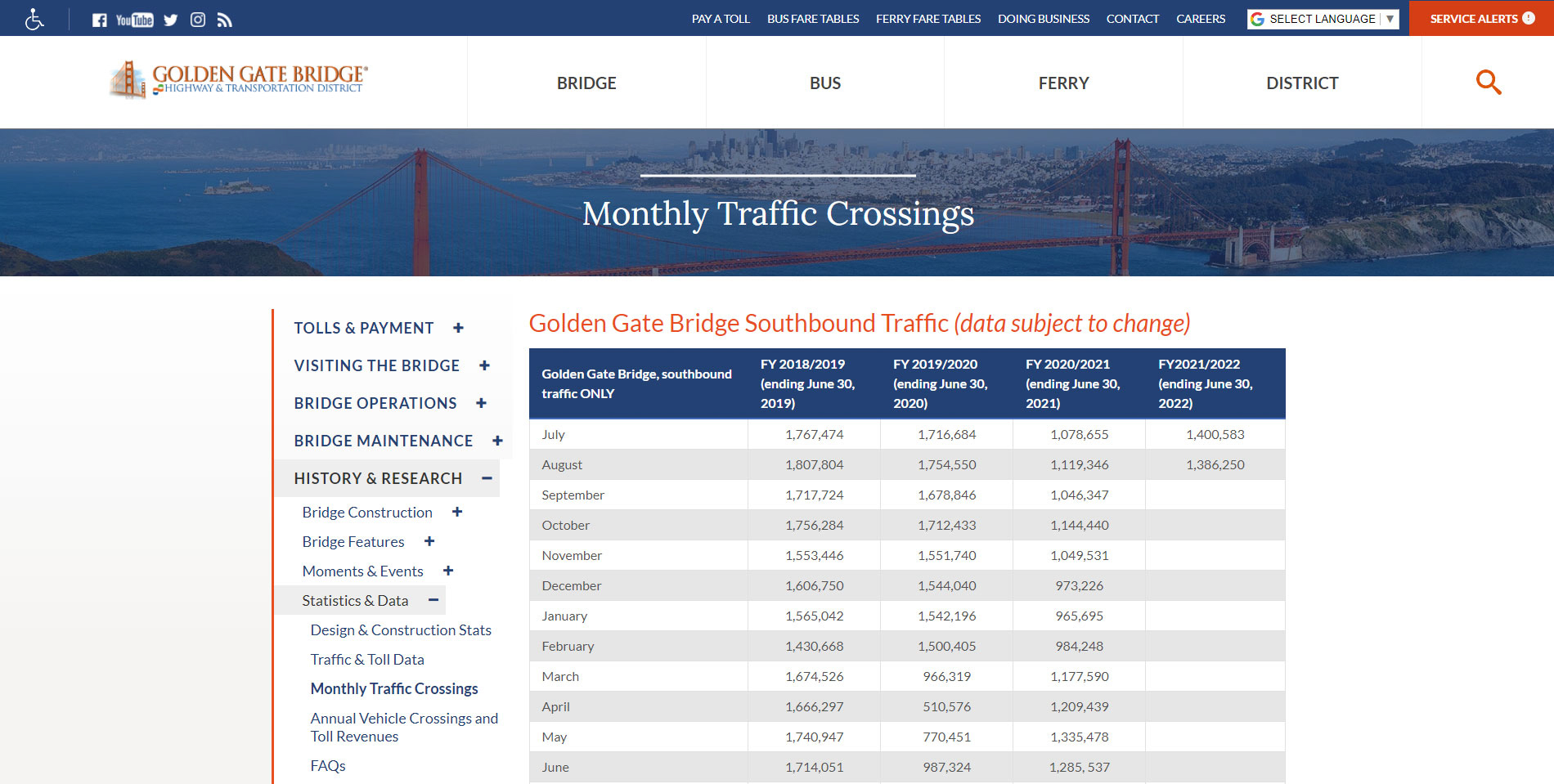Open the Bus main menu
The width and height of the screenshot is (1554, 784).
click(825, 83)
